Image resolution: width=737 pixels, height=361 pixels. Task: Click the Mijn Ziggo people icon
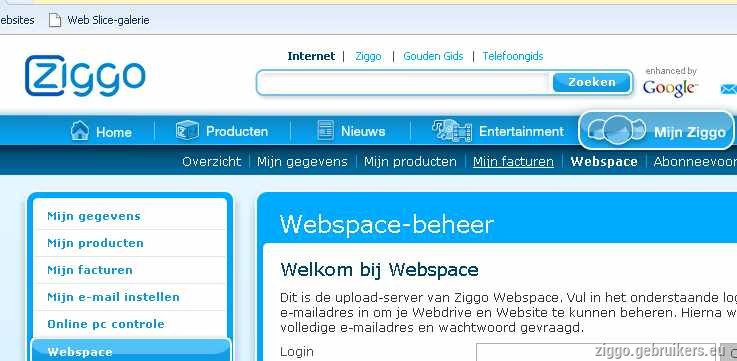tap(616, 130)
